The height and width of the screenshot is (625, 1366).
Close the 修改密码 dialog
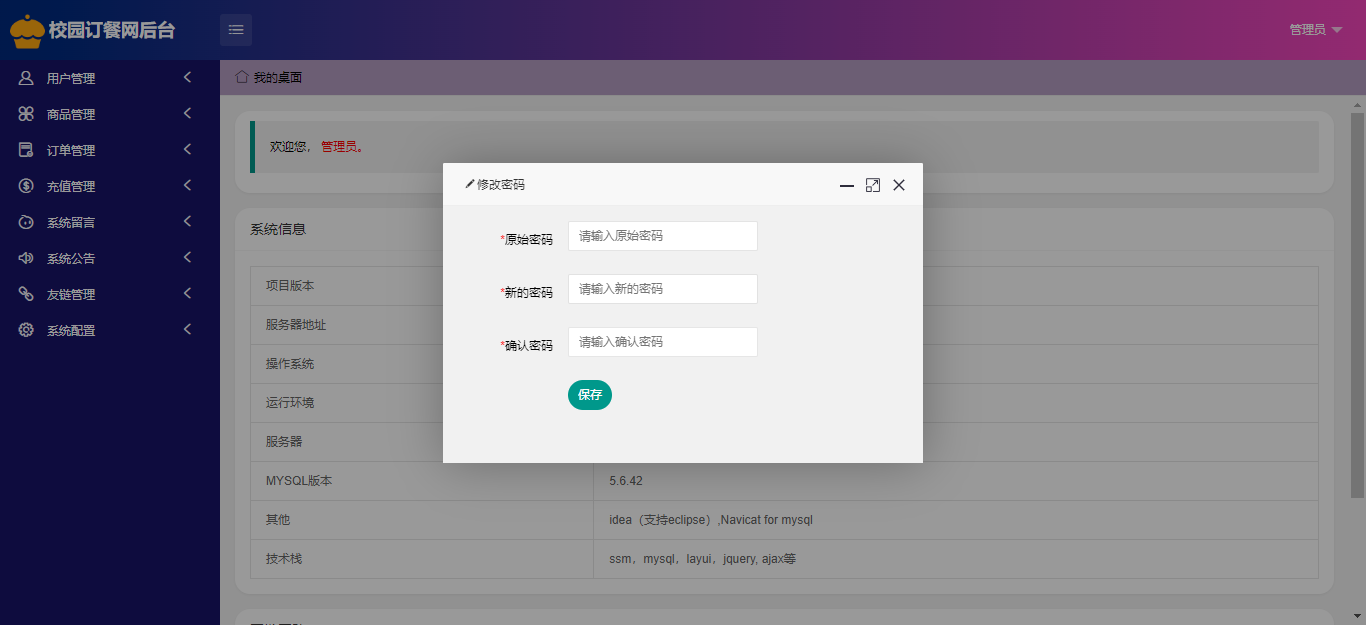click(899, 185)
